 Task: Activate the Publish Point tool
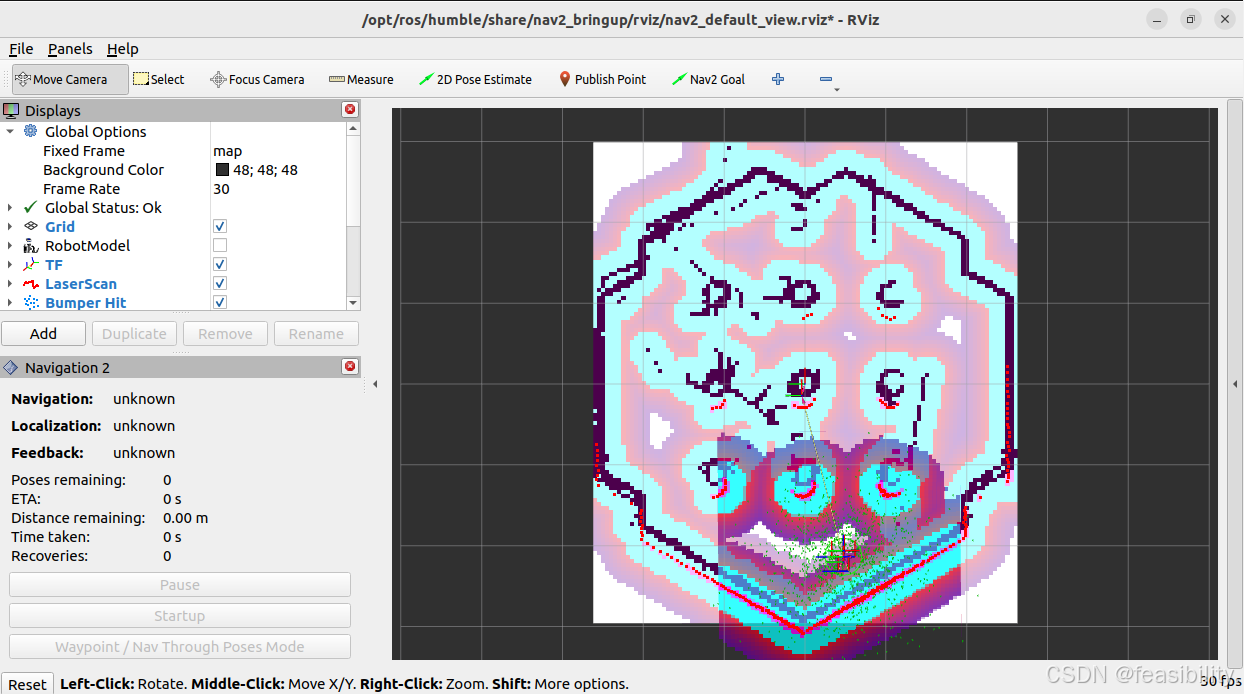[x=602, y=79]
